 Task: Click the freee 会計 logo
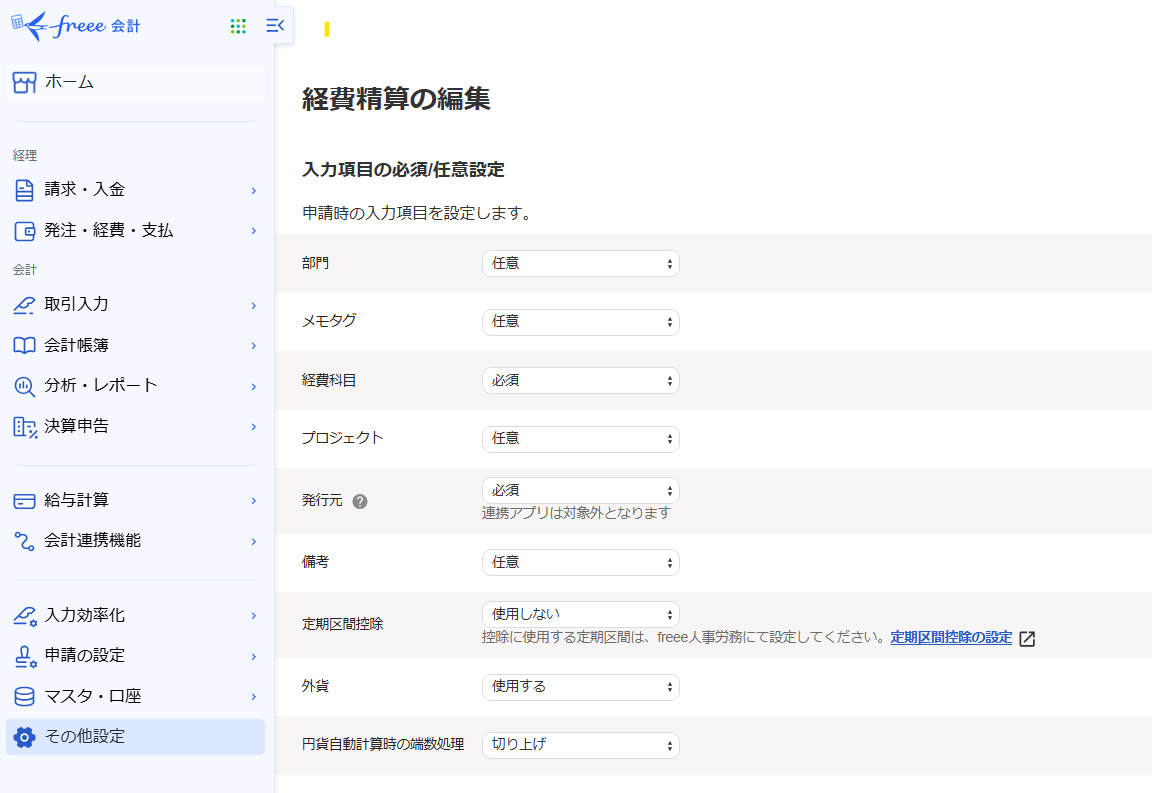coord(76,26)
